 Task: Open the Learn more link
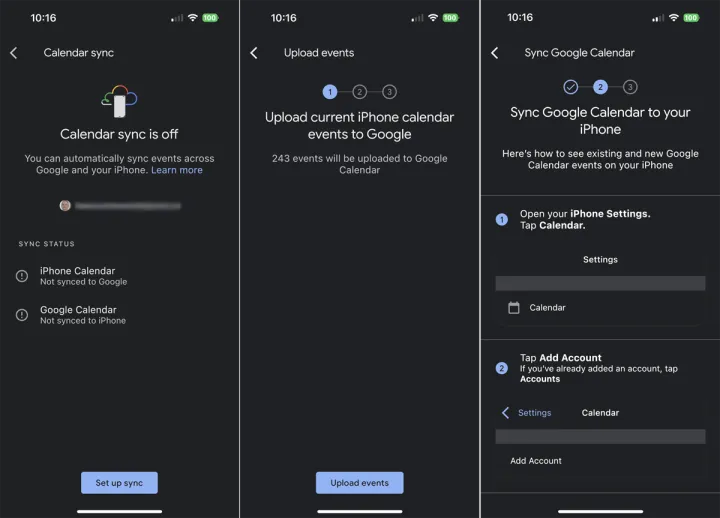click(x=177, y=171)
